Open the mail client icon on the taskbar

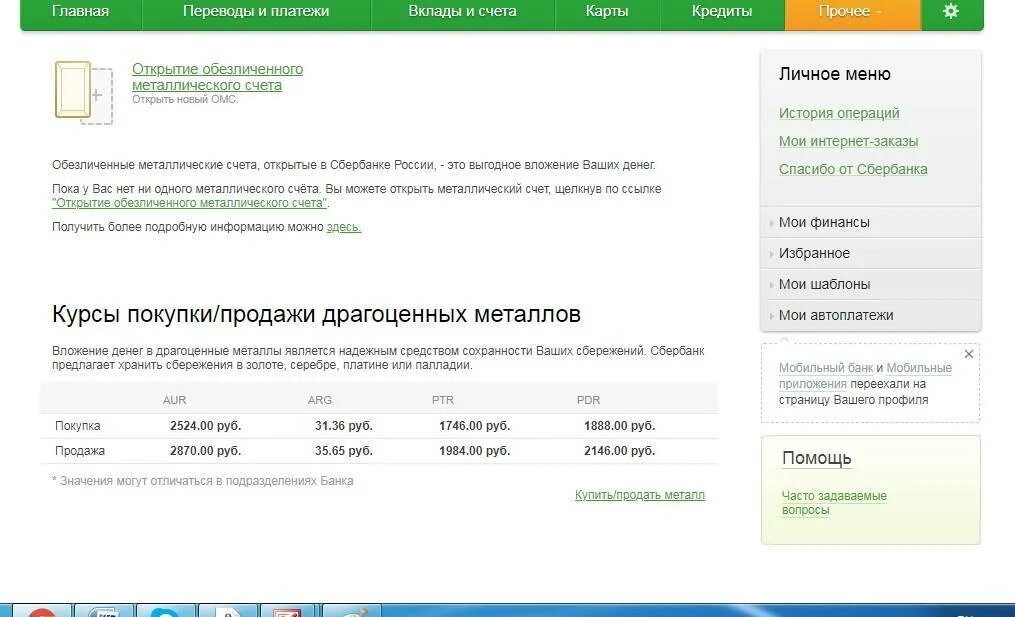[x=285, y=610]
